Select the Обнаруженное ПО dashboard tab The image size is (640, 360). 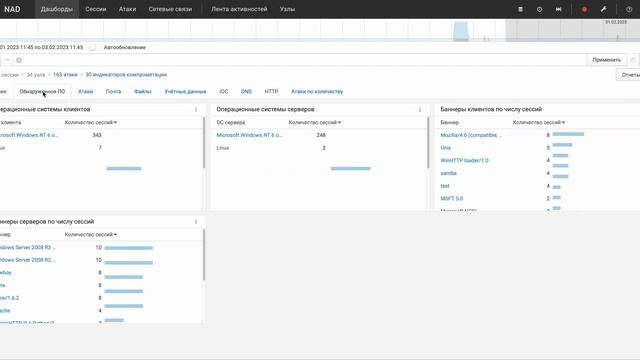(x=42, y=91)
